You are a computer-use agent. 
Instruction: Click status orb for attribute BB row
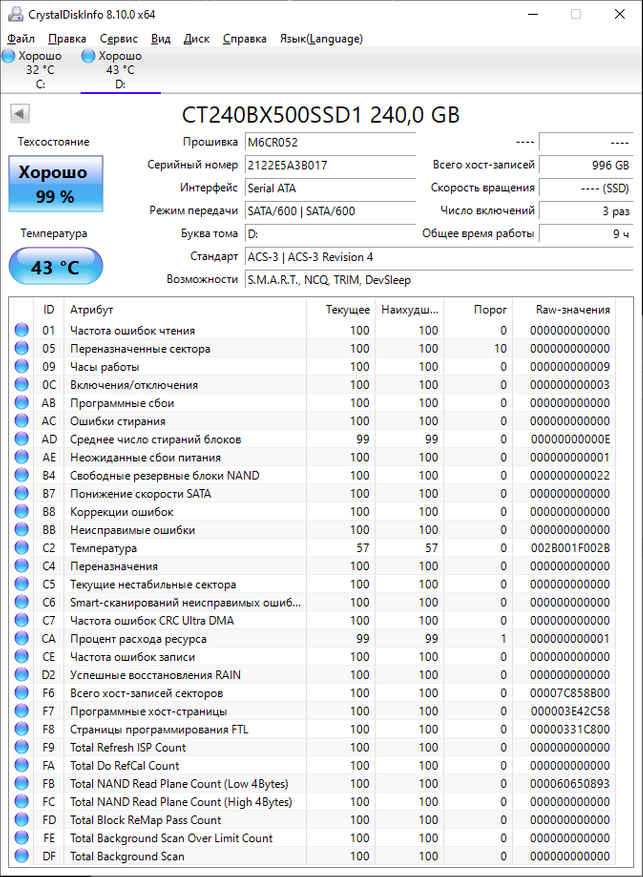click(22, 530)
